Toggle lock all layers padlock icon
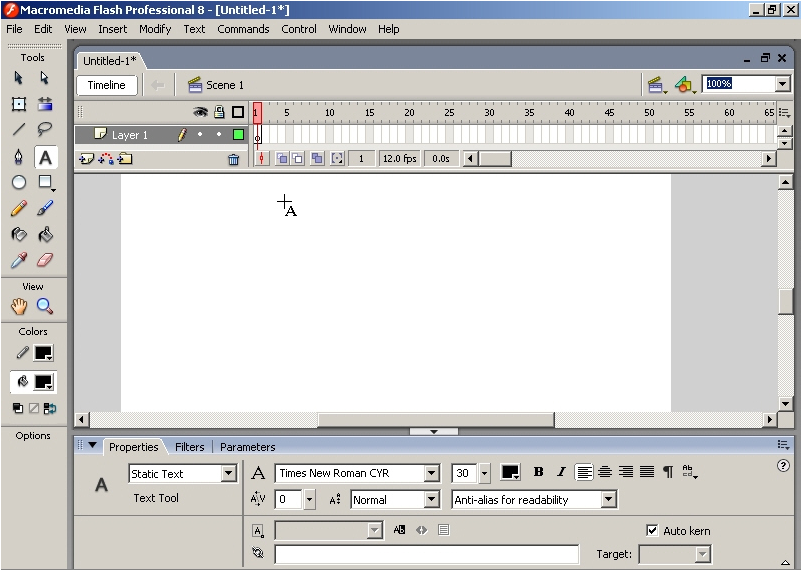805x570 pixels. 219,112
